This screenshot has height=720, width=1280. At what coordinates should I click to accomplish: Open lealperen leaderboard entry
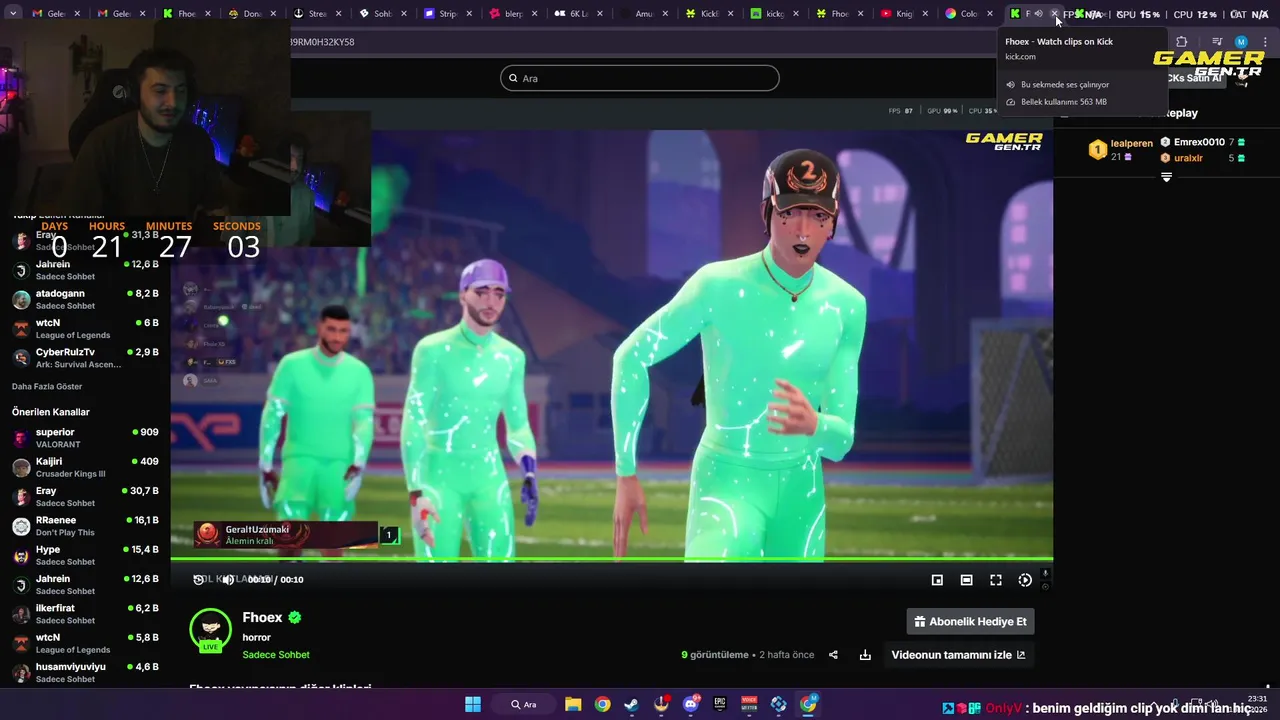point(1121,150)
